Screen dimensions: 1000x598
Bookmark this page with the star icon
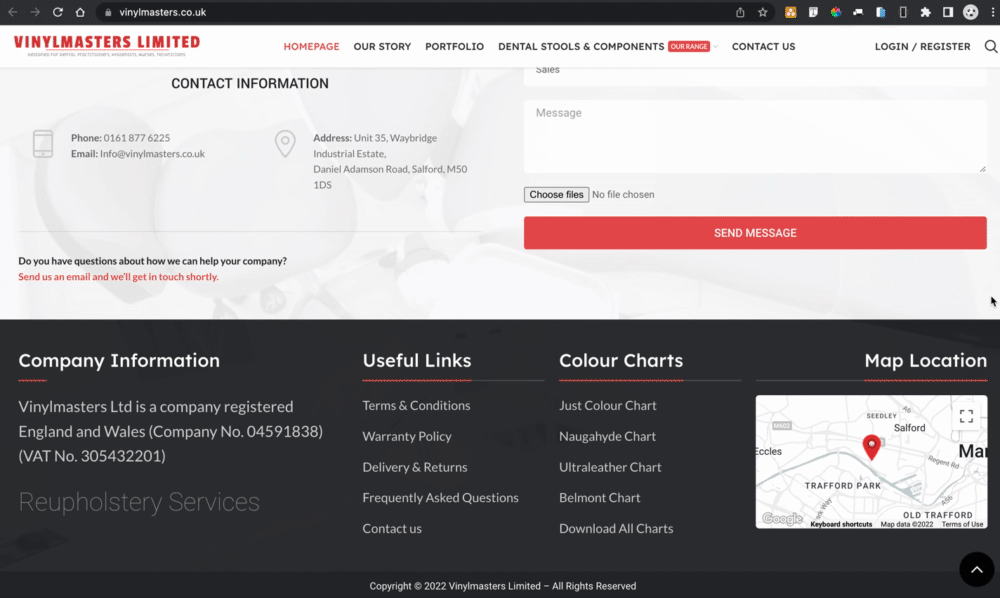pyautogui.click(x=762, y=12)
